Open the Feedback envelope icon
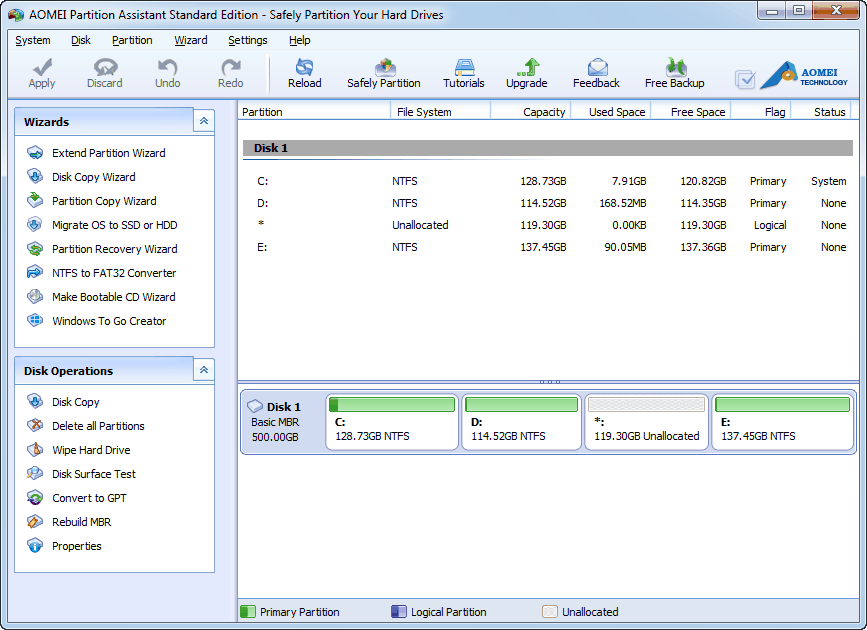The image size is (867, 630). pyautogui.click(x=598, y=67)
